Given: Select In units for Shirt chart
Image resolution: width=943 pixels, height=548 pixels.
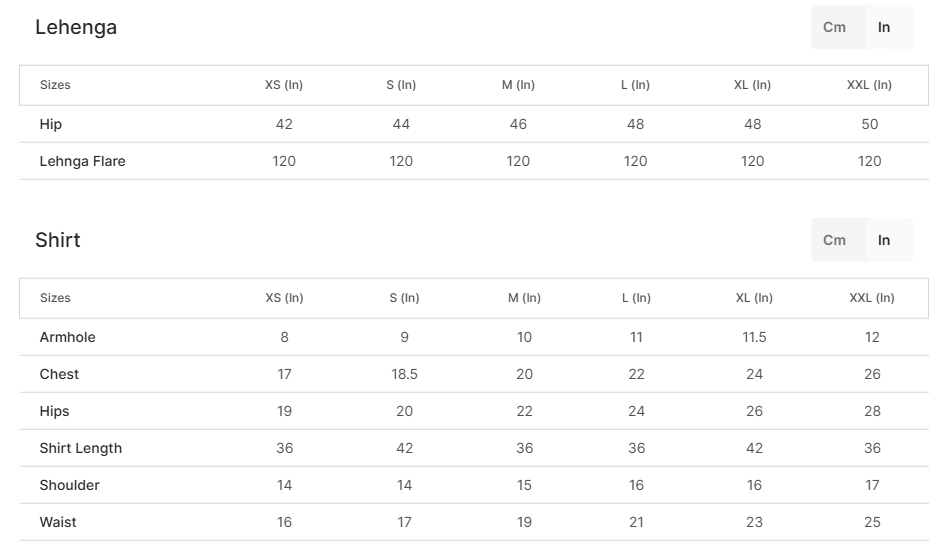Looking at the screenshot, I should [x=883, y=240].
